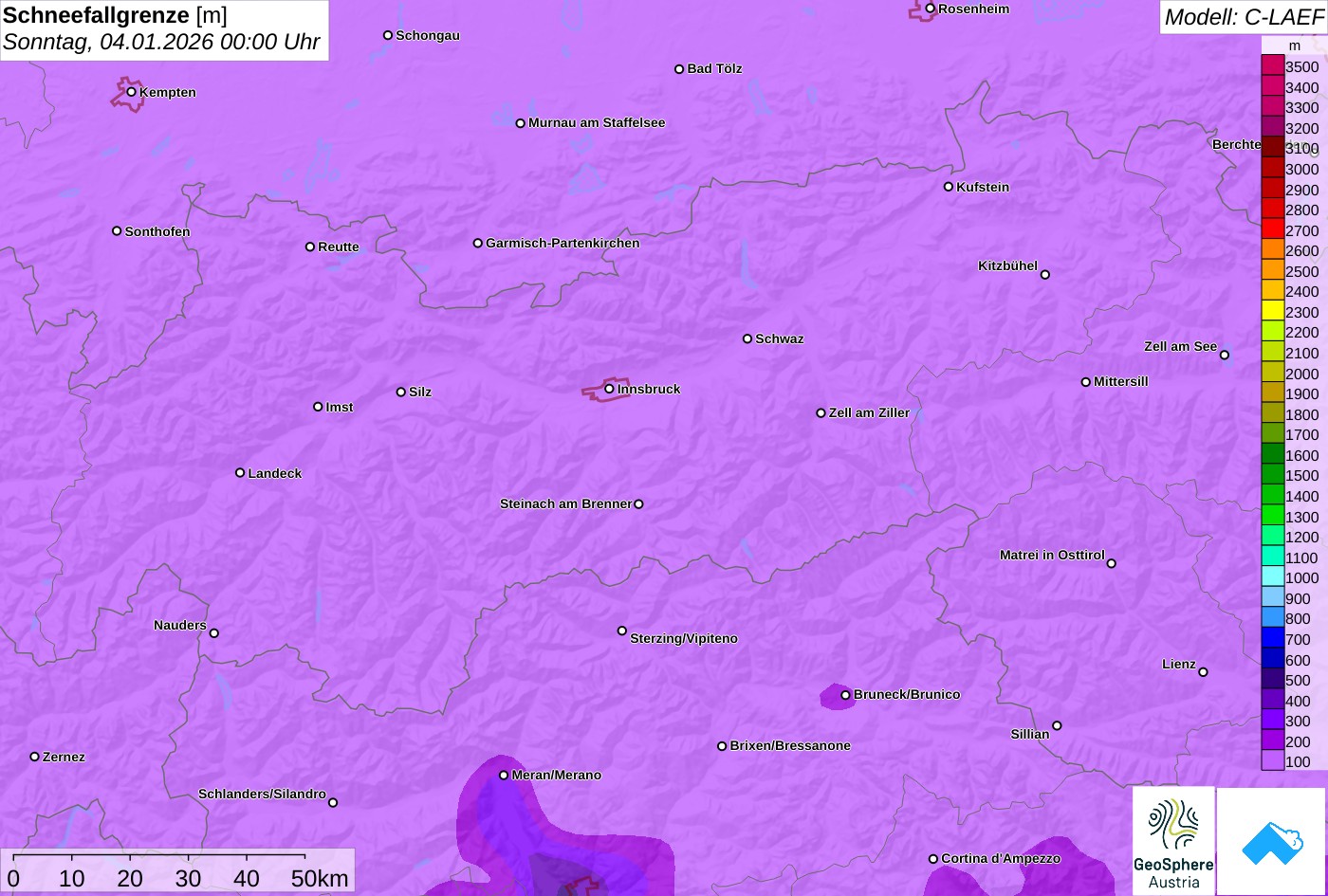Click the Meran/Merano marker dot
This screenshot has height=896, width=1328.
[x=504, y=775]
